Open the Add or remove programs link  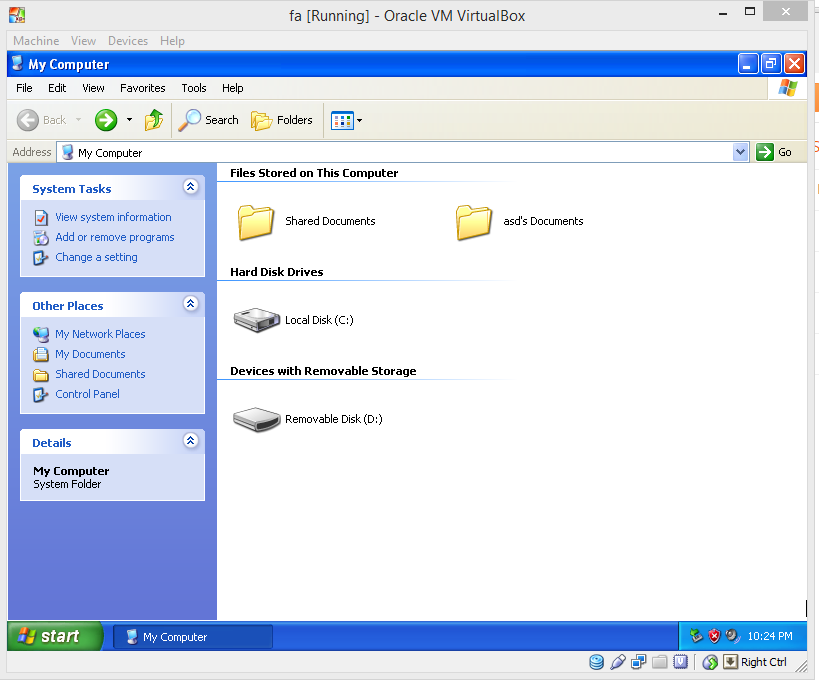[x=114, y=237]
